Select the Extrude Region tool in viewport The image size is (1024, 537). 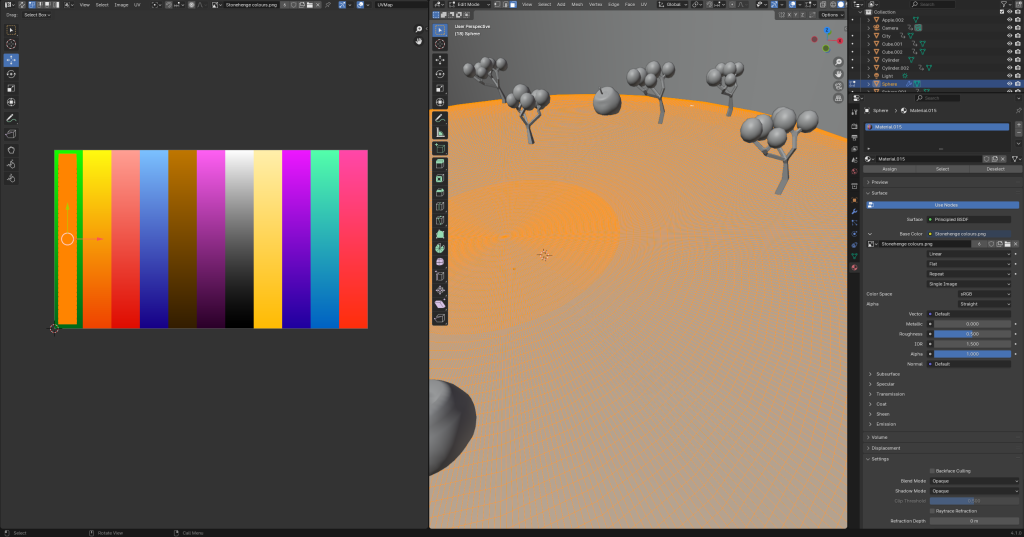pos(440,163)
